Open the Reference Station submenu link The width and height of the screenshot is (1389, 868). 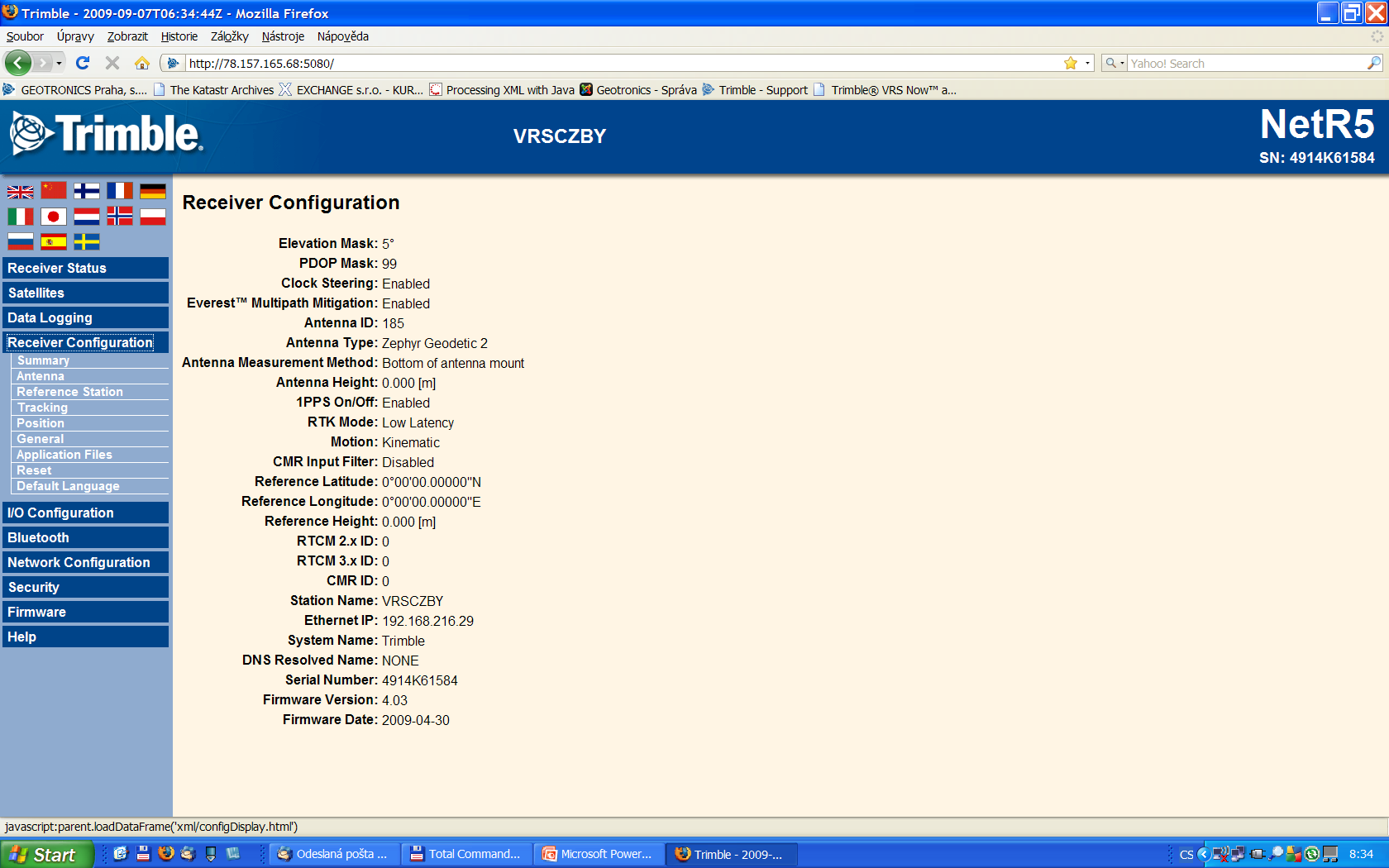[69, 392]
